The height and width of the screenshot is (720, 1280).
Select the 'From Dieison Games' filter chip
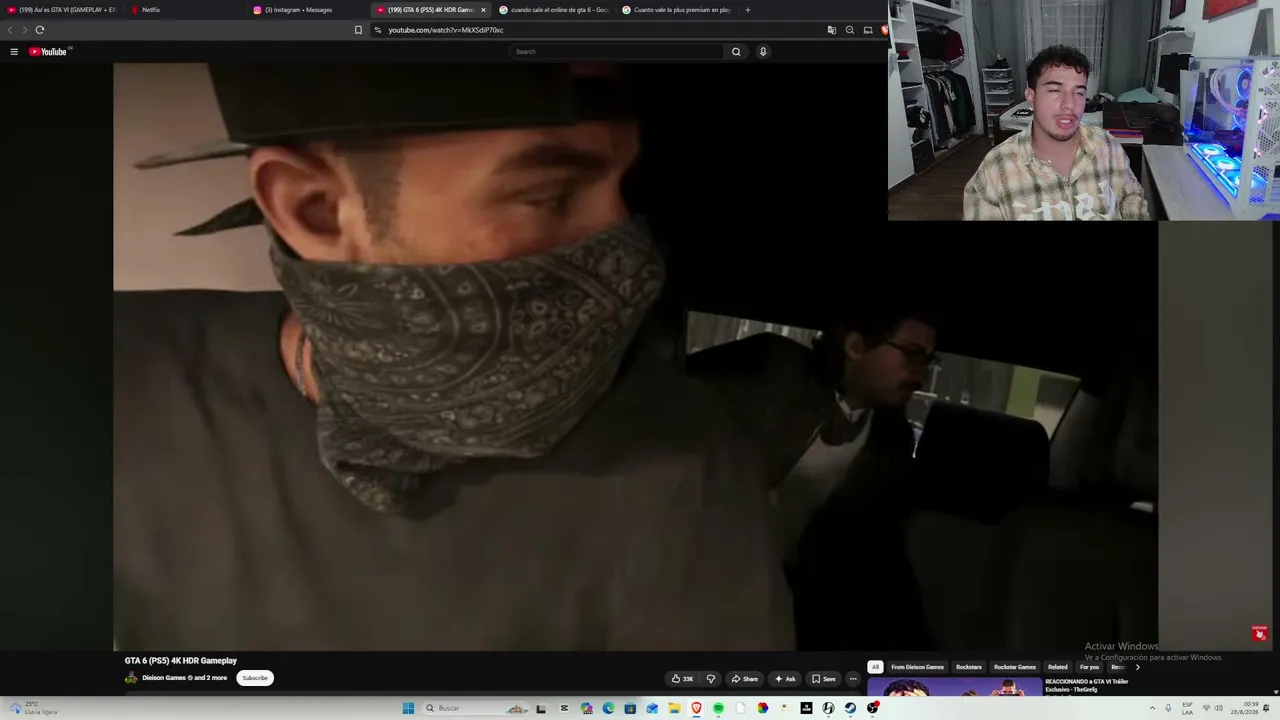(x=917, y=667)
